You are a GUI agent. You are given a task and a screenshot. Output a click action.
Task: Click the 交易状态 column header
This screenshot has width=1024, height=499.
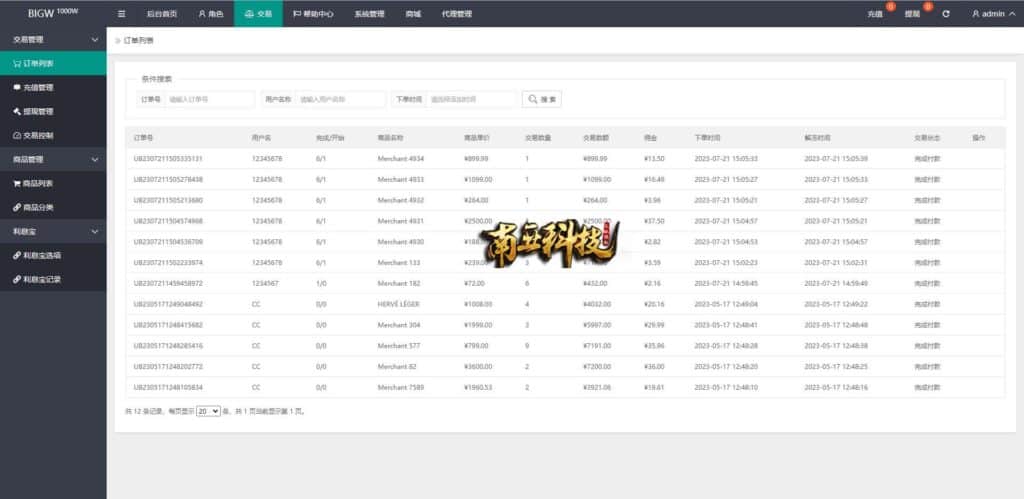927,138
